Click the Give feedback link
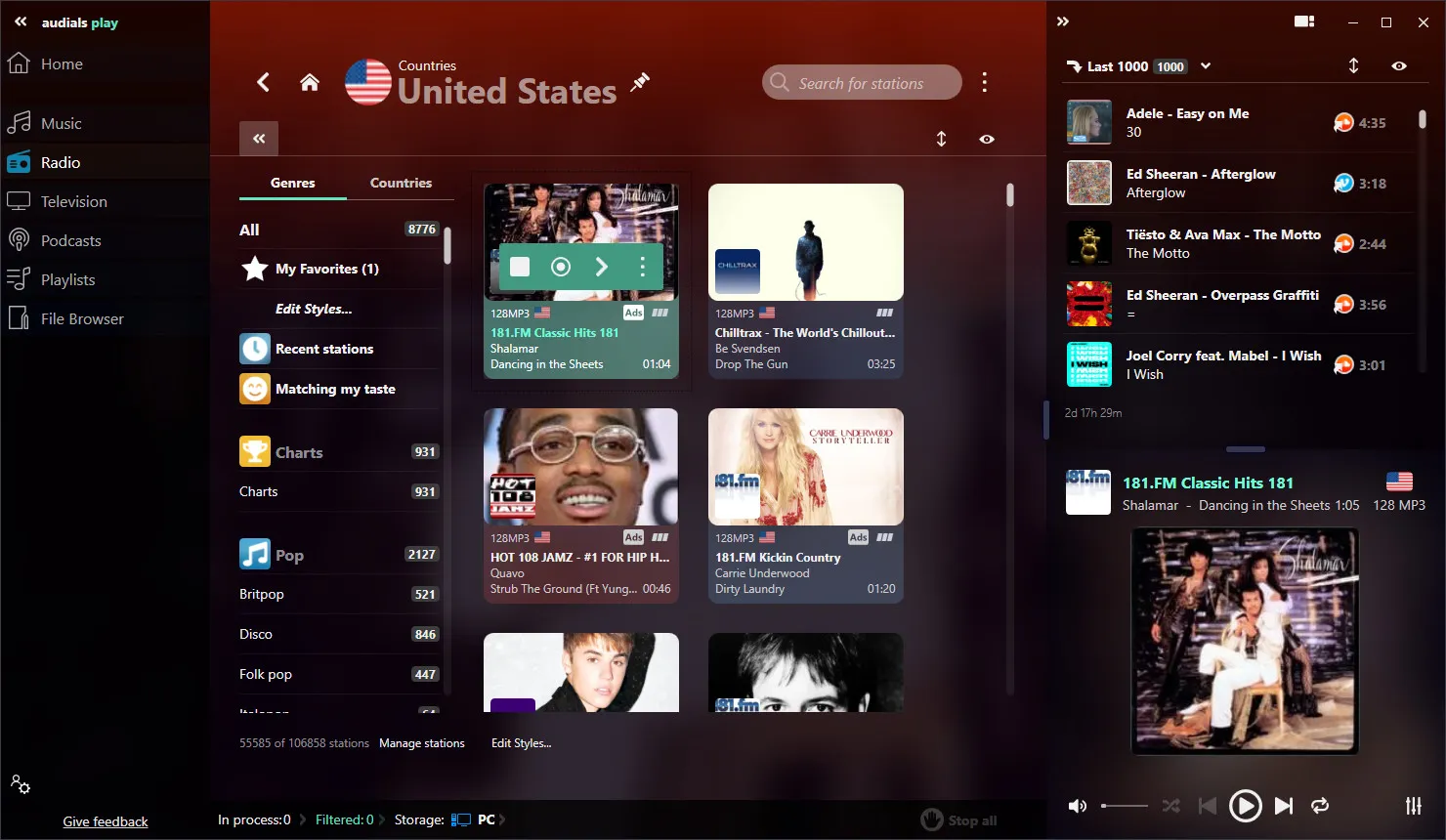Viewport: 1446px width, 840px height. point(106,821)
